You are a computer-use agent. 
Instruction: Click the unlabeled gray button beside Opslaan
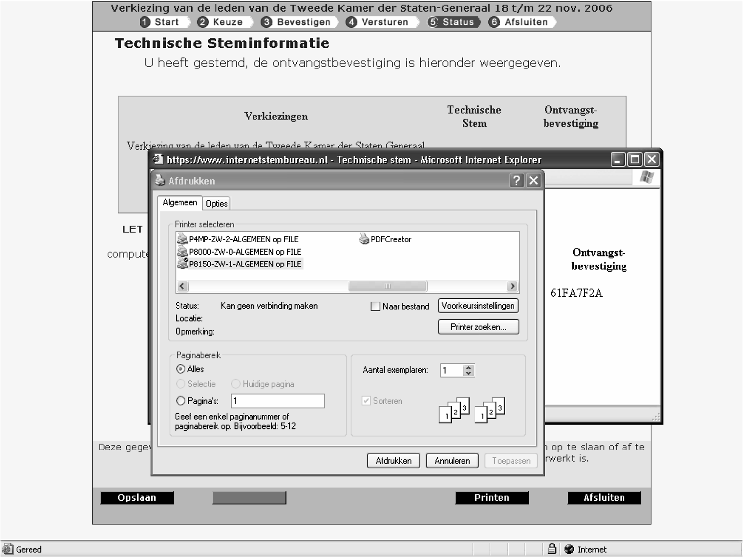click(249, 498)
